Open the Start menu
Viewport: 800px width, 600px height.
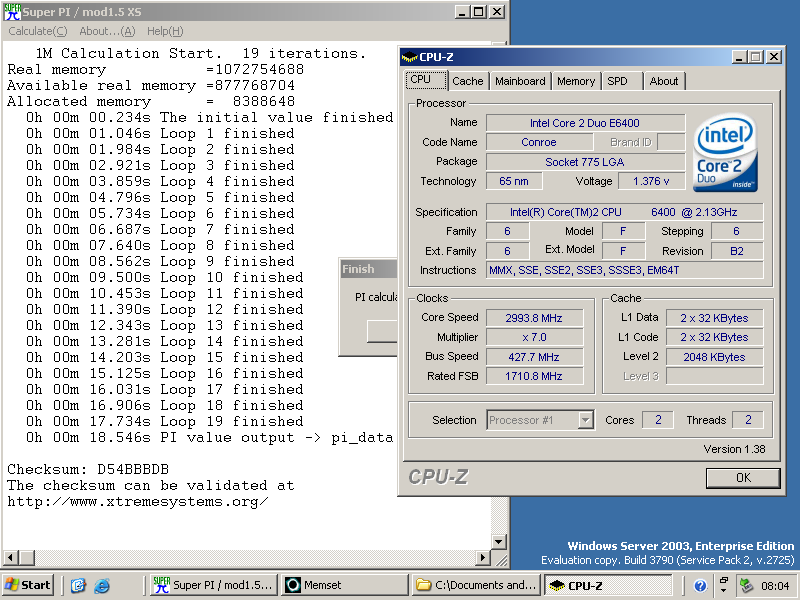(x=28, y=585)
